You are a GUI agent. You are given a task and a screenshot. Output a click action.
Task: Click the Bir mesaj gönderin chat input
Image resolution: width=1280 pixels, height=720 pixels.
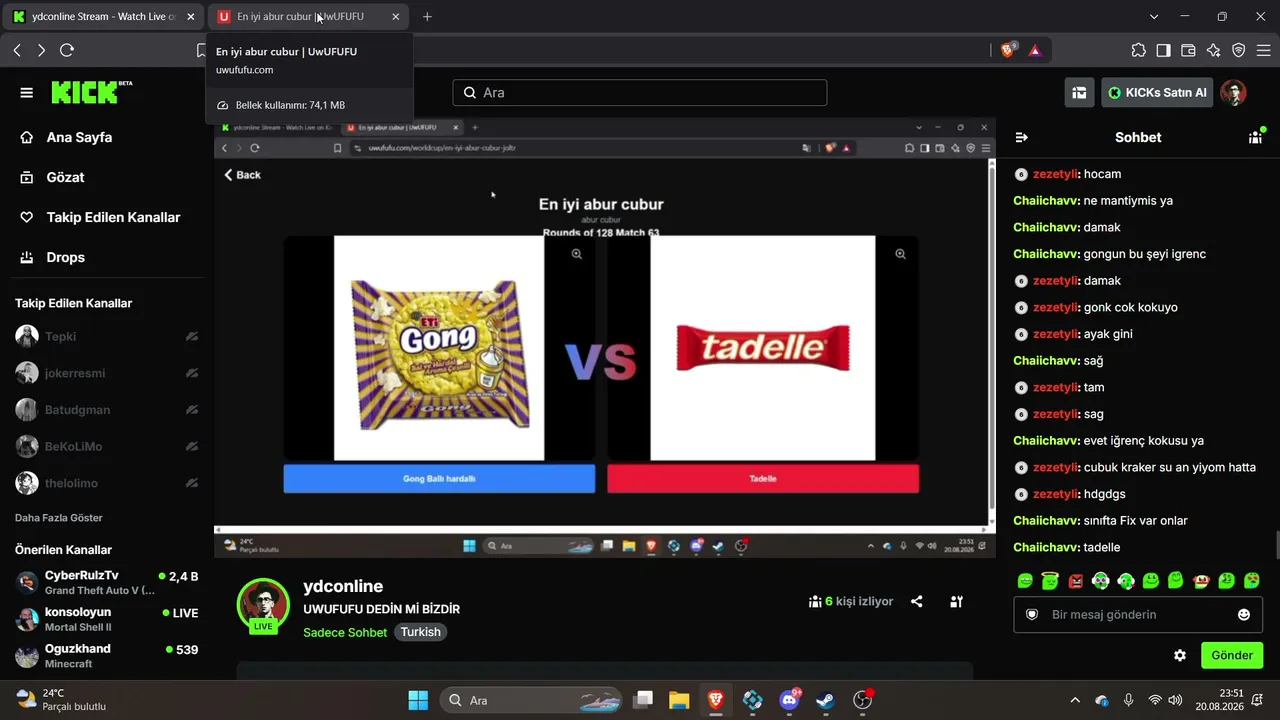1138,615
